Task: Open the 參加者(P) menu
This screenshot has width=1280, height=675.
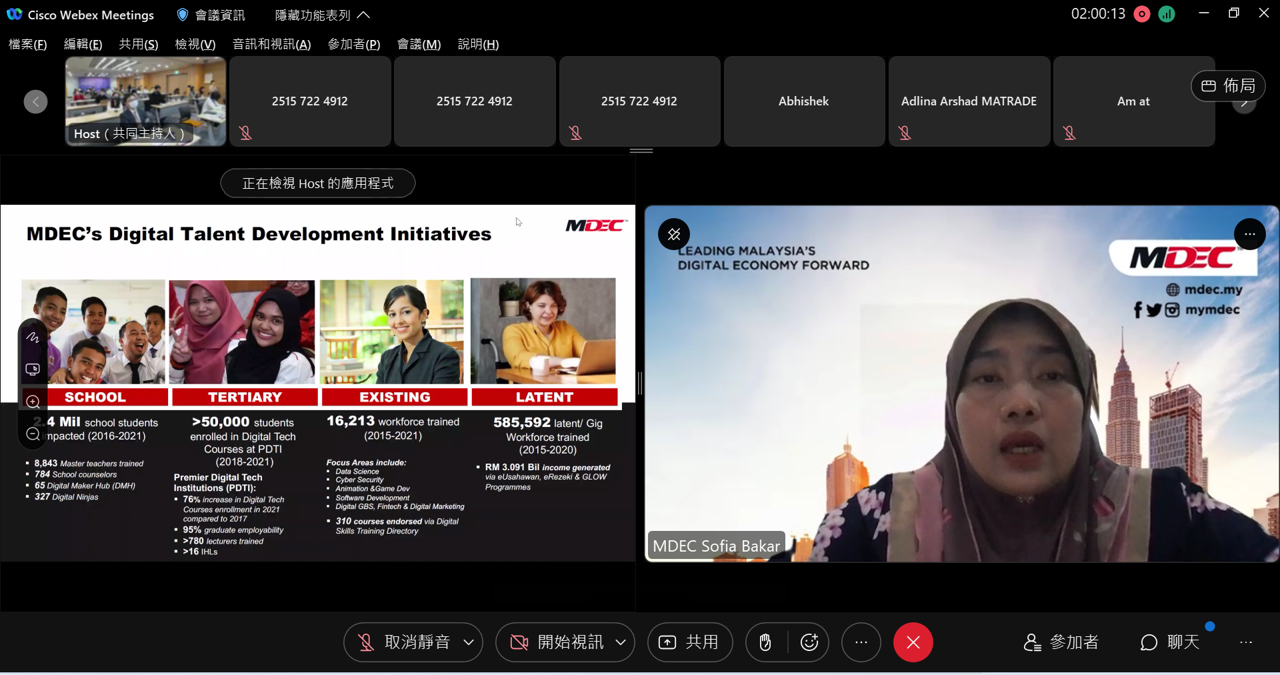Action: pos(354,44)
